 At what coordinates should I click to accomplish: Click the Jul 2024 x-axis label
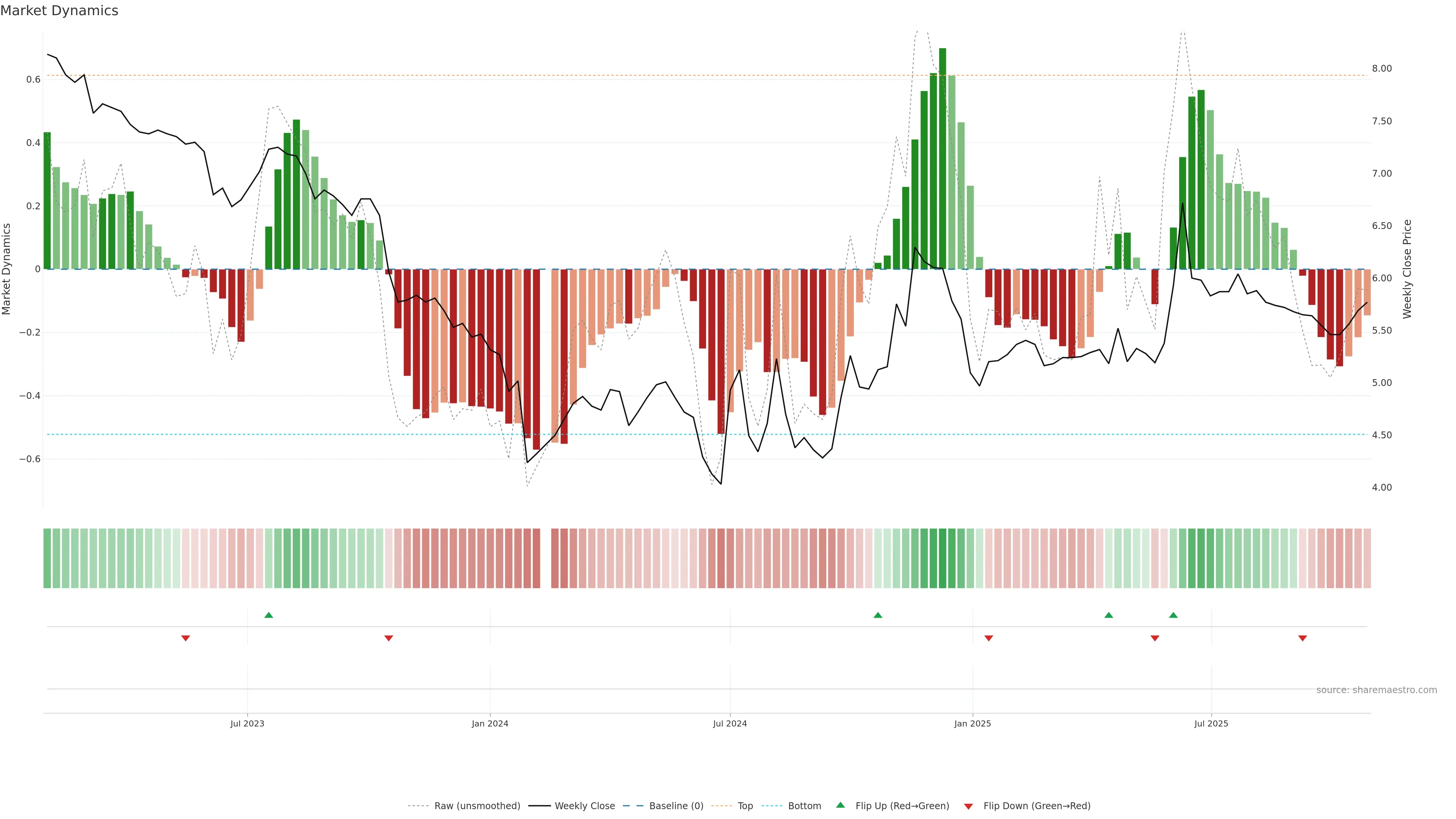click(x=730, y=723)
